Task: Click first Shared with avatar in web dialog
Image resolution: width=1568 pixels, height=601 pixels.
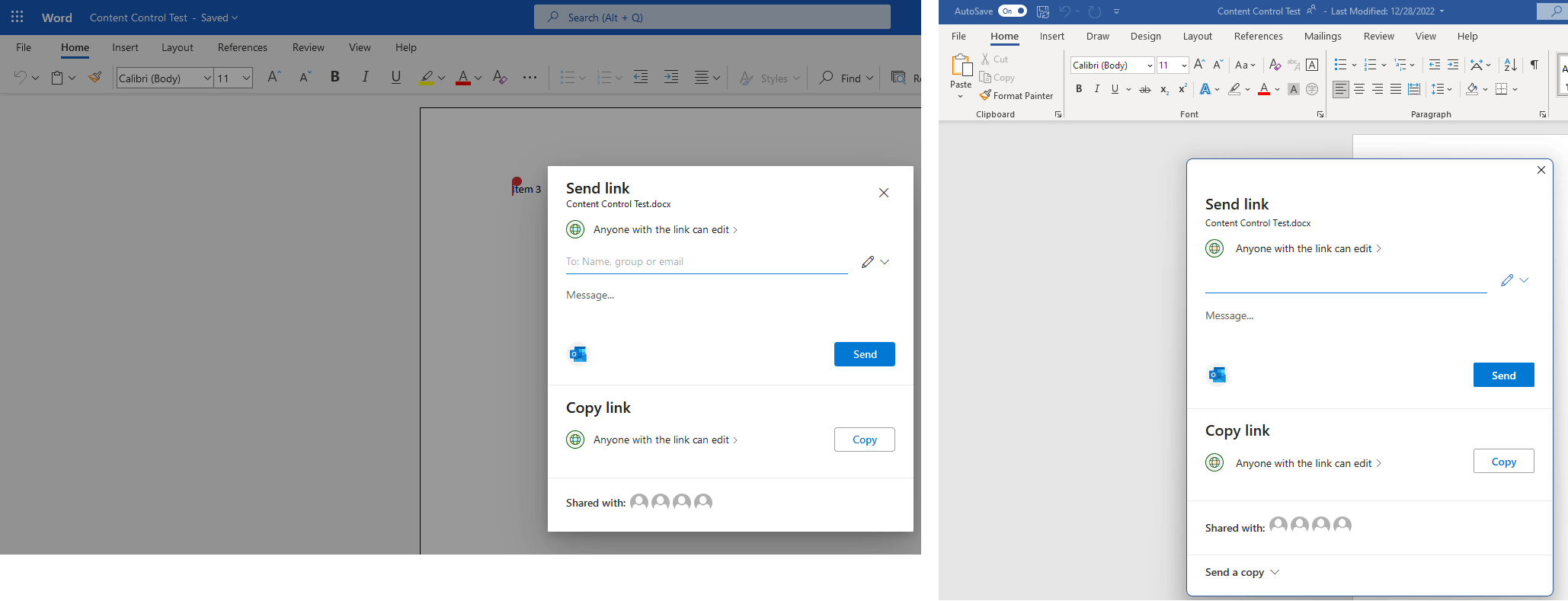Action: point(639,502)
